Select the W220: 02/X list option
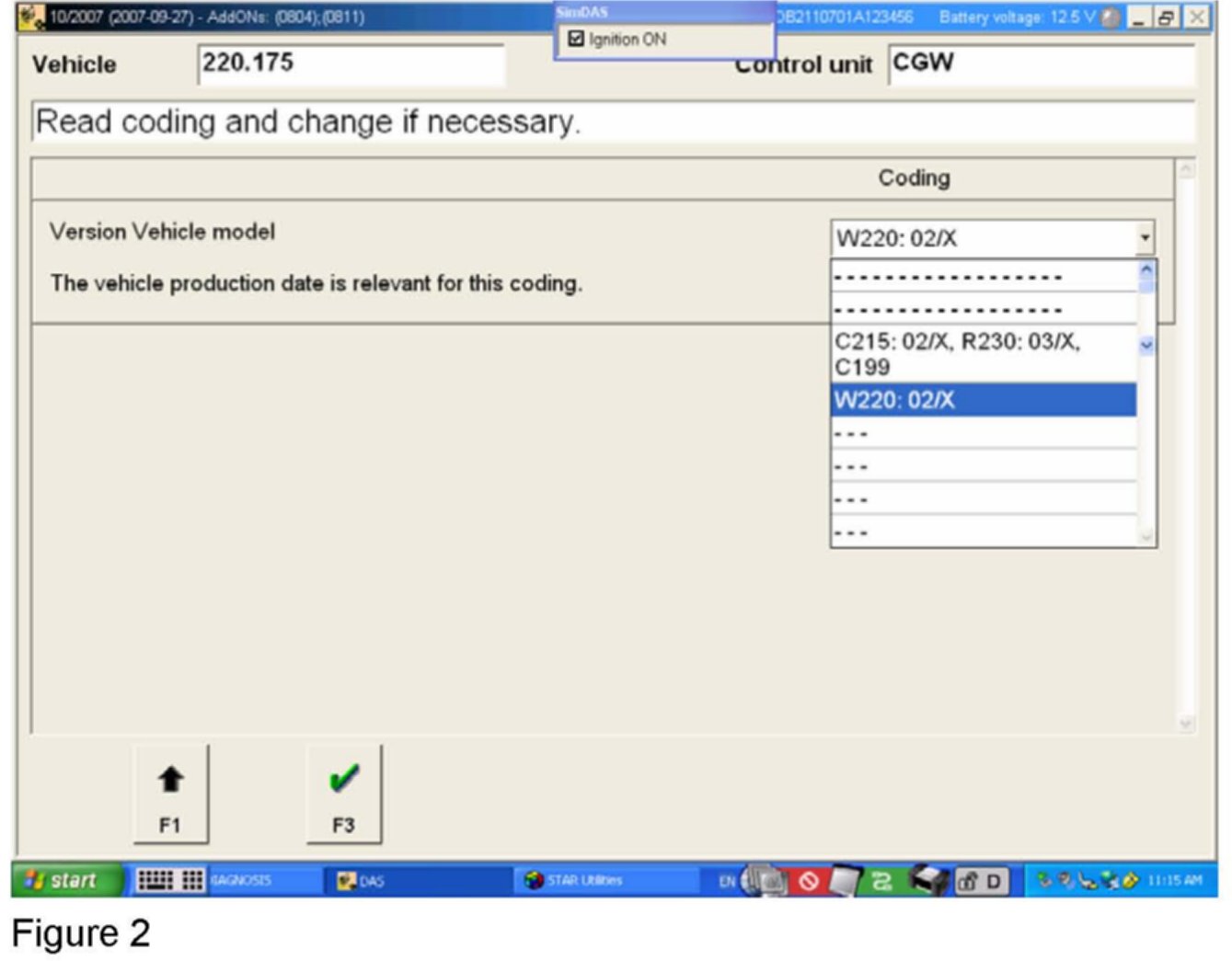The image size is (1232, 961). point(984,400)
